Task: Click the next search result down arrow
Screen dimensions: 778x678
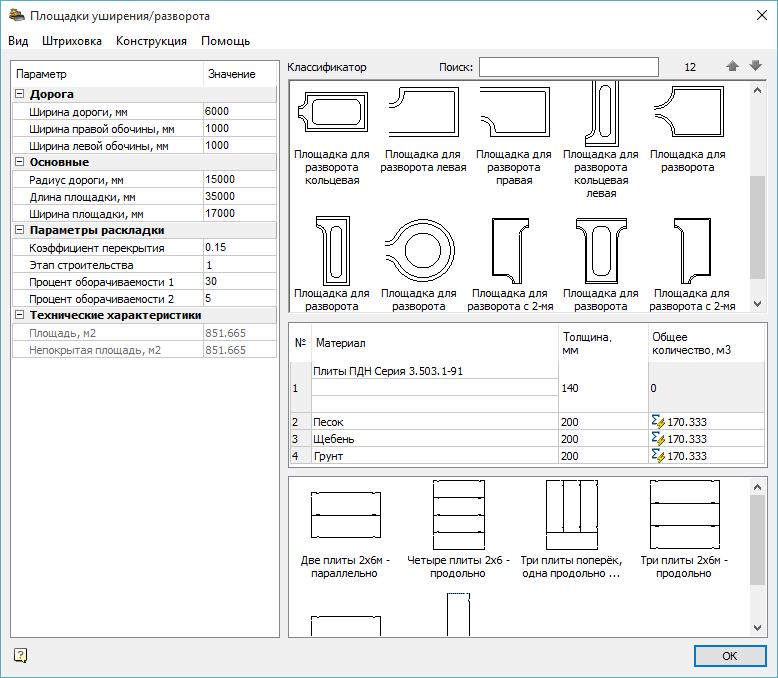Action: 755,67
